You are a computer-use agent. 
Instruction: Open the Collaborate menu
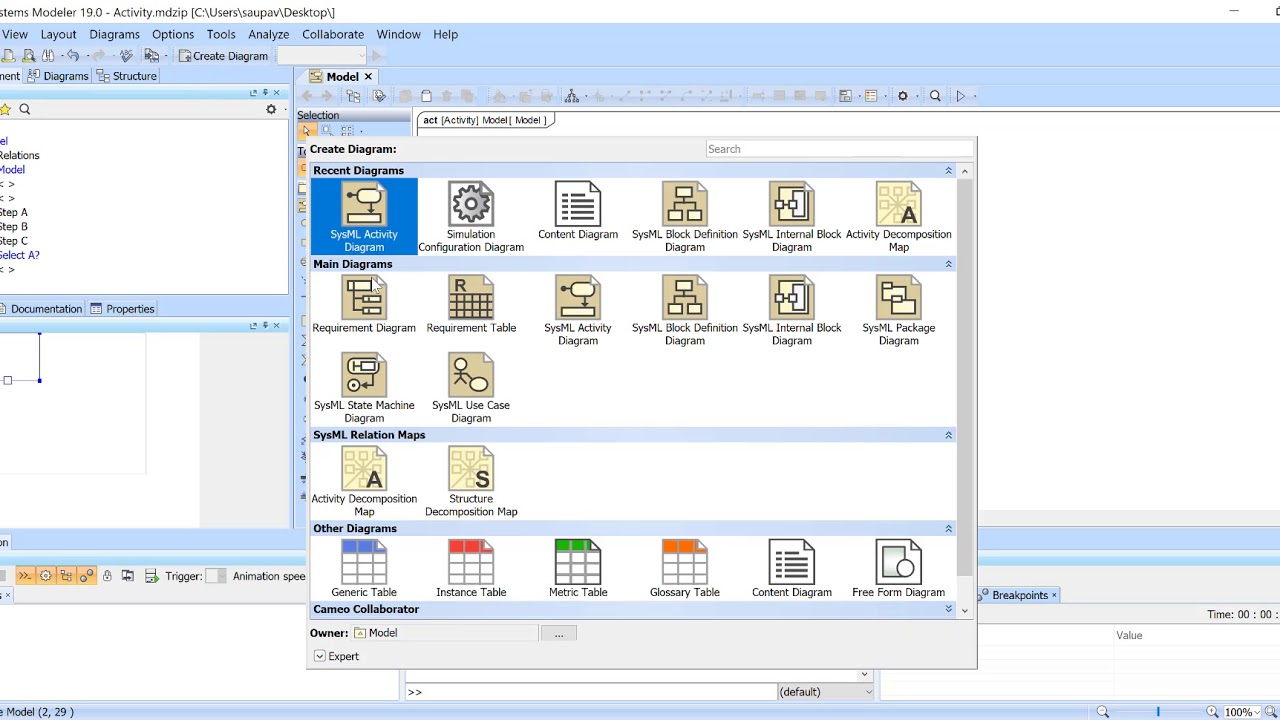(333, 34)
